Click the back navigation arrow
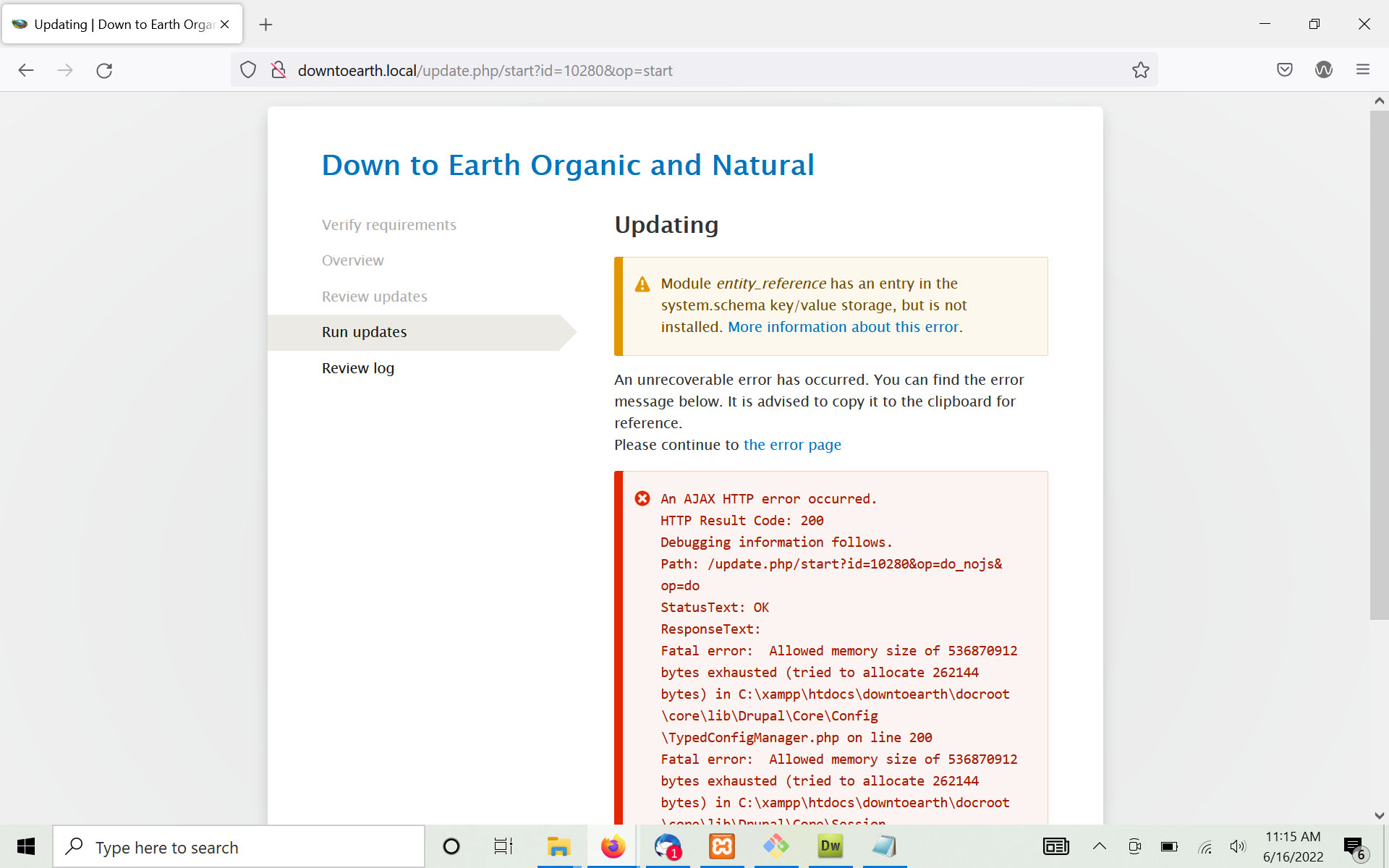 (x=26, y=70)
